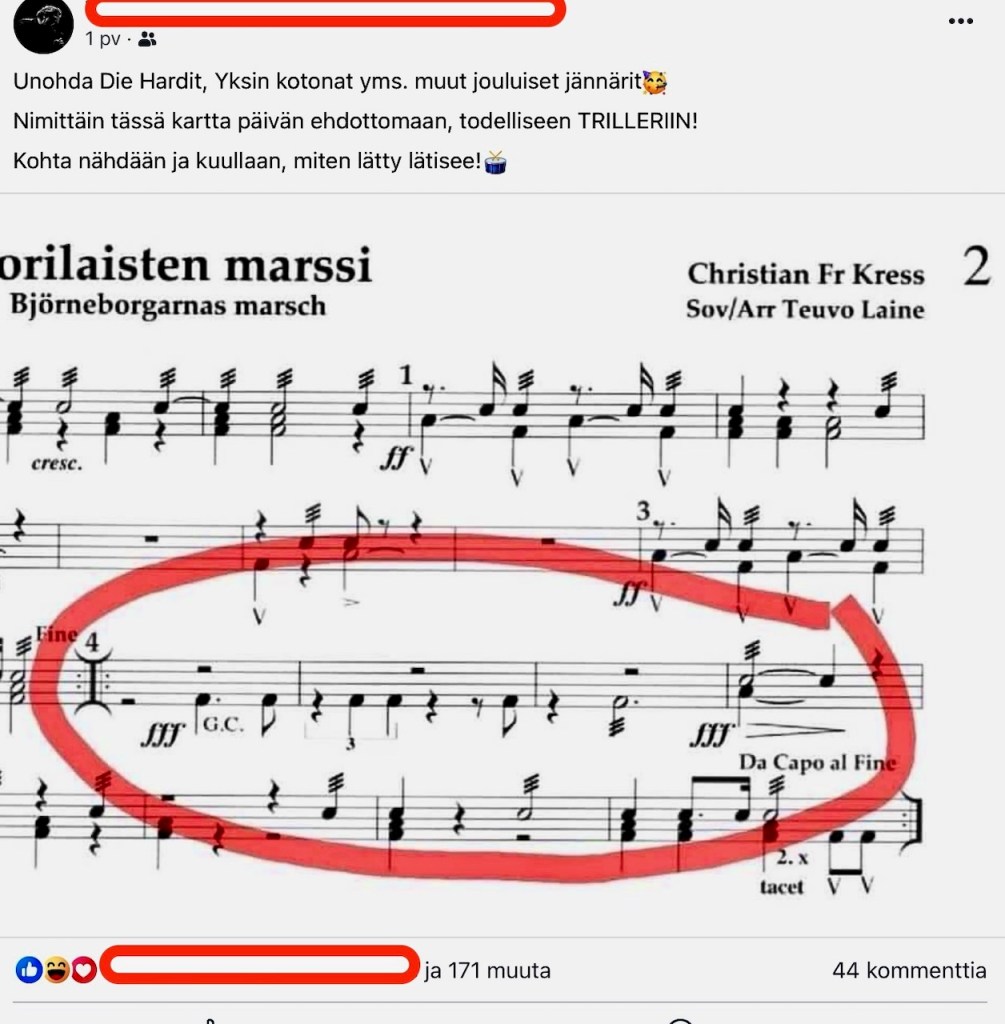Click the redacted poster name at top
Viewport: 1005px width, 1024px height.
click(x=325, y=10)
